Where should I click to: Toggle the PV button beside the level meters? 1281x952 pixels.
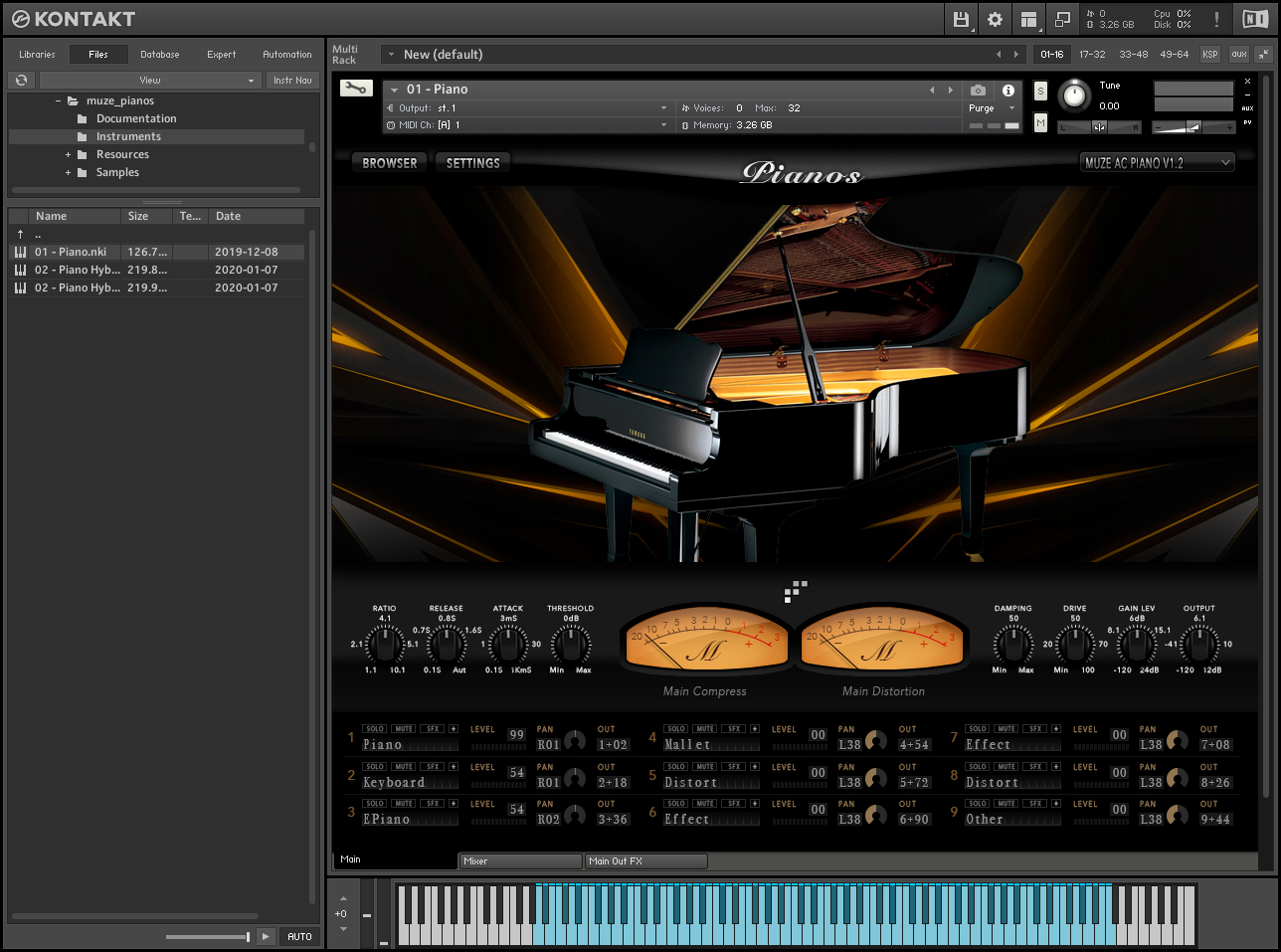pyautogui.click(x=1247, y=122)
